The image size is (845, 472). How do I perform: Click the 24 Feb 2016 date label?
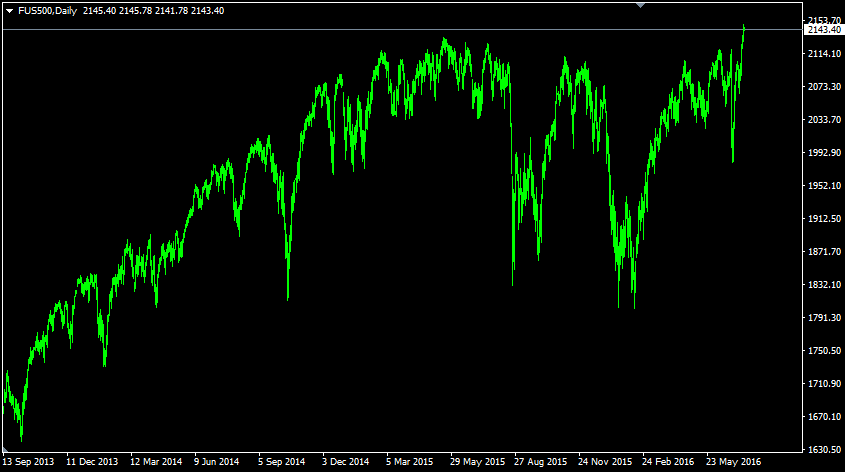click(668, 462)
